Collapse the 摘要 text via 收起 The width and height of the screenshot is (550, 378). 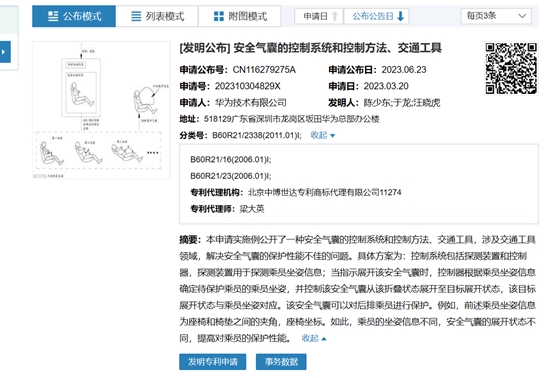[x=314, y=338]
